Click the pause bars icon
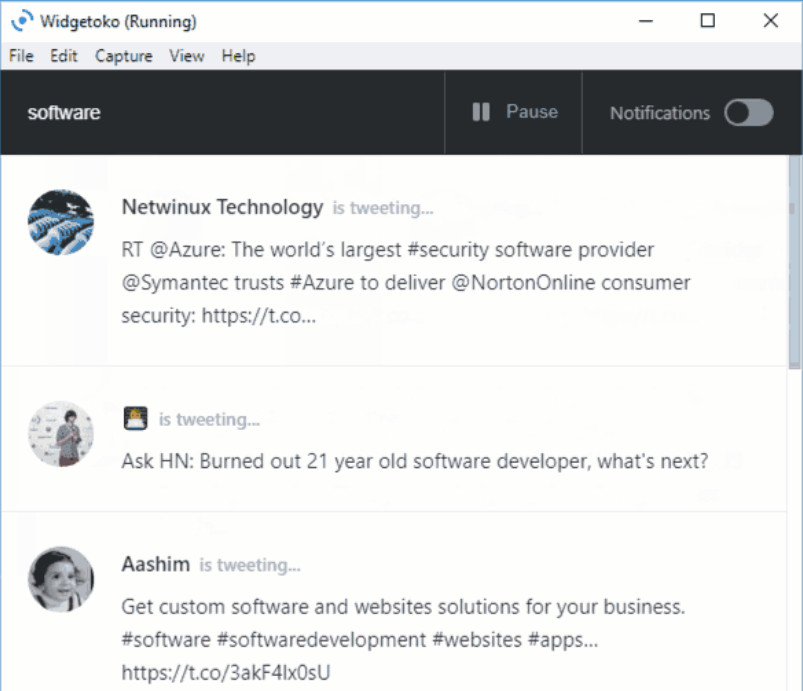803x691 pixels. [x=481, y=112]
